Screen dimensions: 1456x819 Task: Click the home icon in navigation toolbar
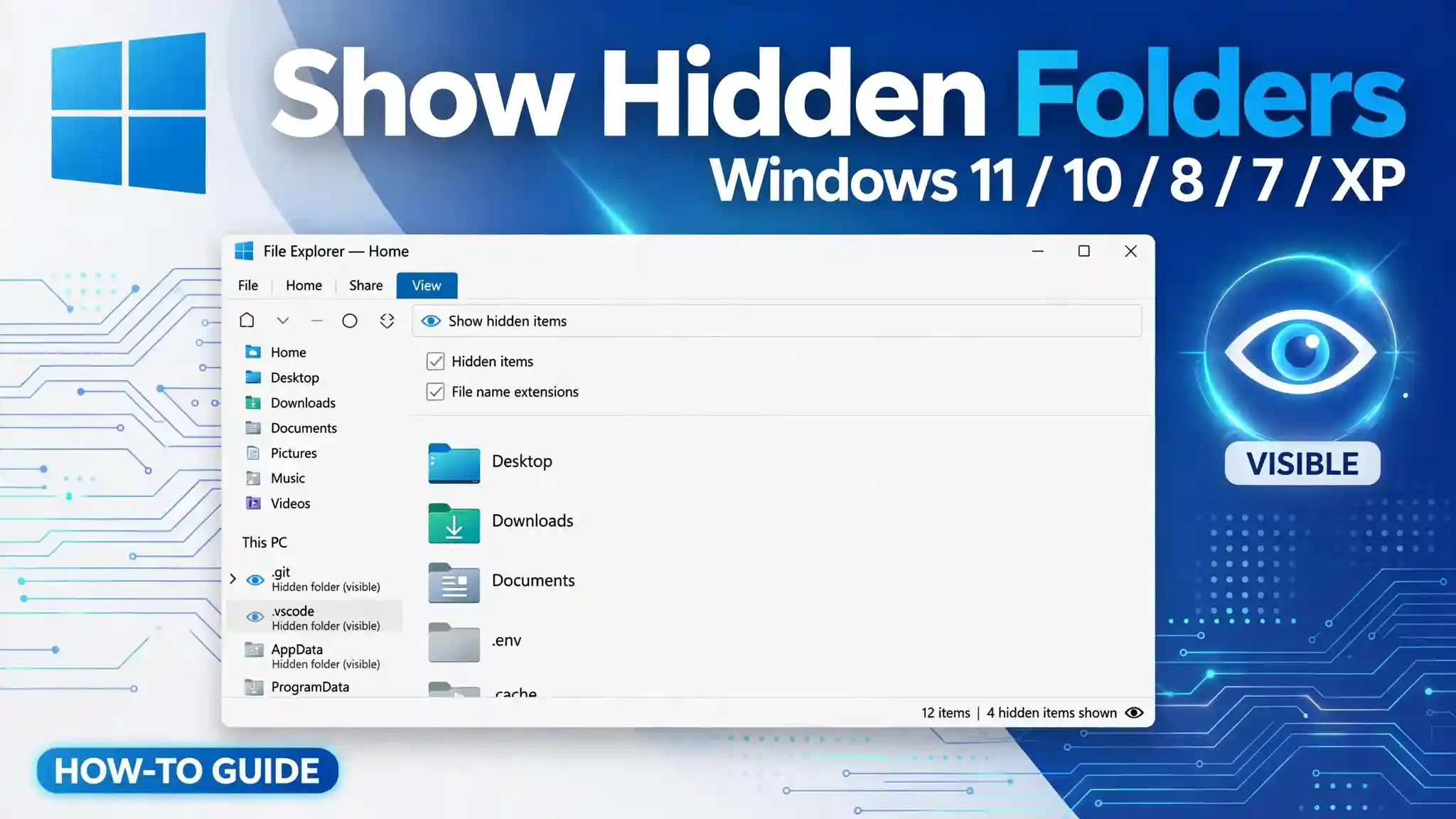tap(247, 320)
